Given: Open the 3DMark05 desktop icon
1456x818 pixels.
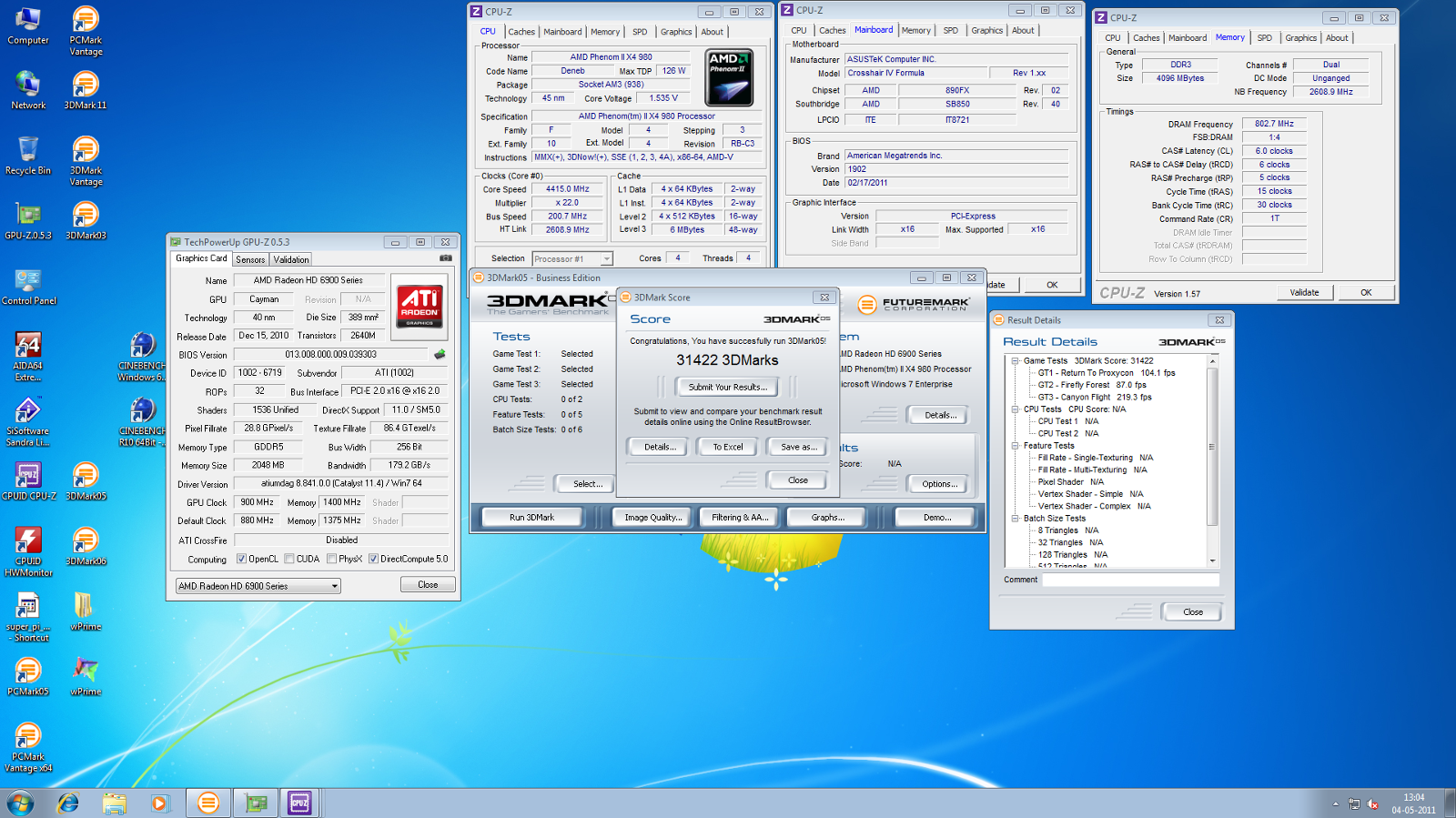Looking at the screenshot, I should coord(86,481).
